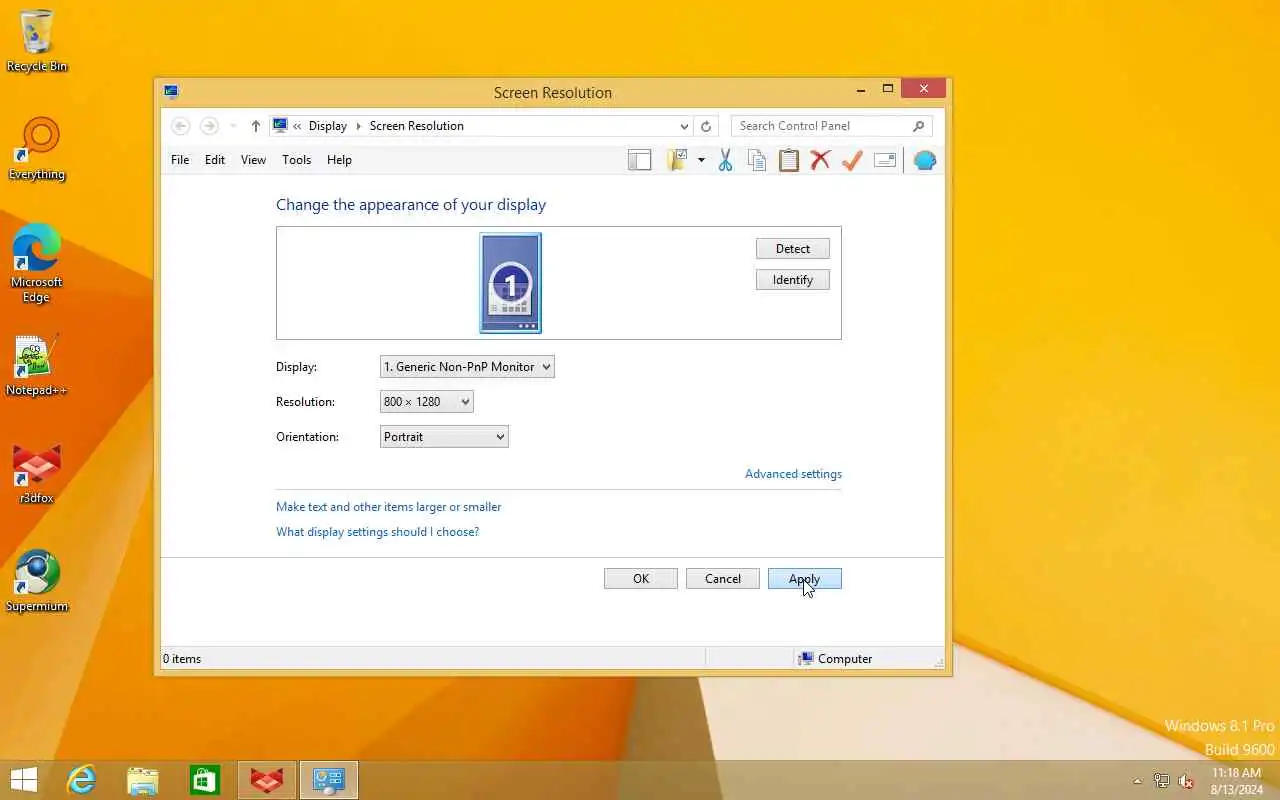Open the Display monitor dropdown
This screenshot has height=800, width=1280.
click(467, 367)
